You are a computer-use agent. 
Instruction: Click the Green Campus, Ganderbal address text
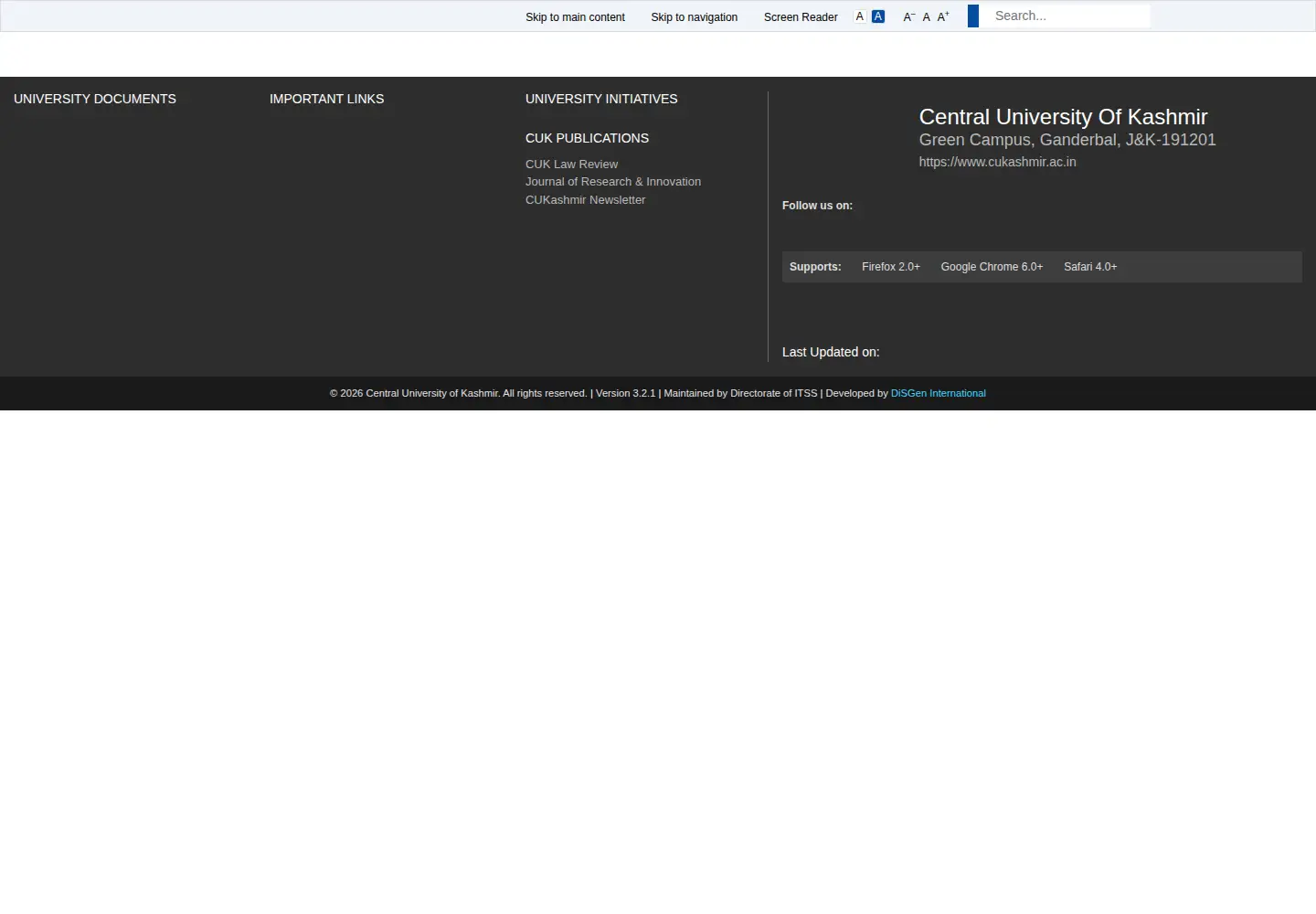[x=1067, y=140]
